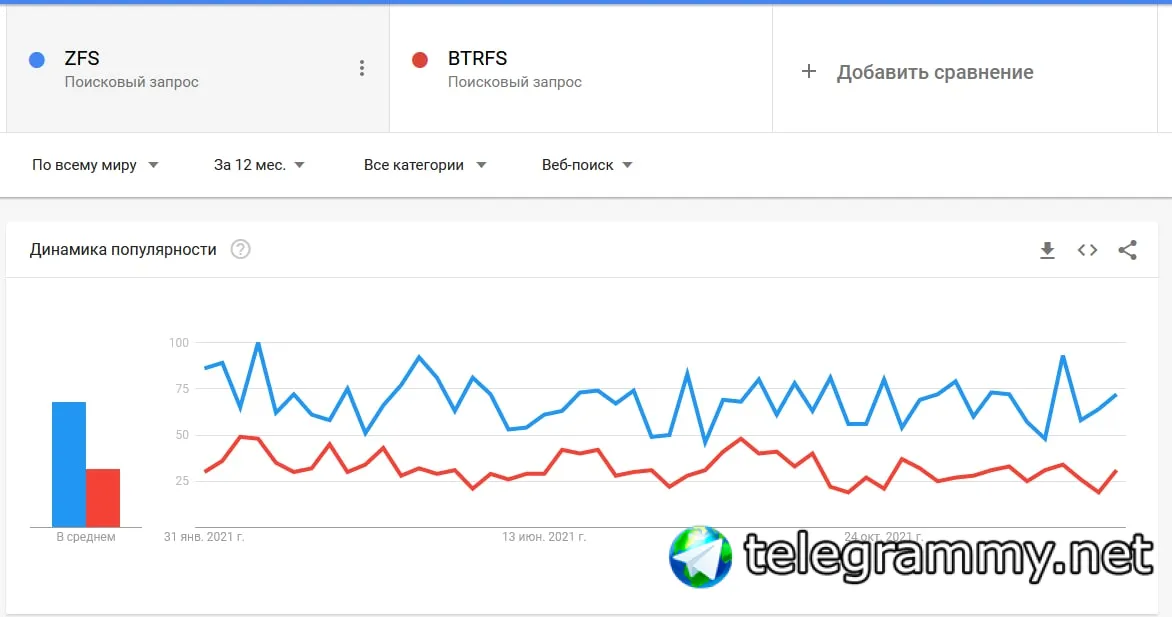Click the blue ZFS color dot
Viewport: 1172px width, 617px height.
tap(37, 60)
